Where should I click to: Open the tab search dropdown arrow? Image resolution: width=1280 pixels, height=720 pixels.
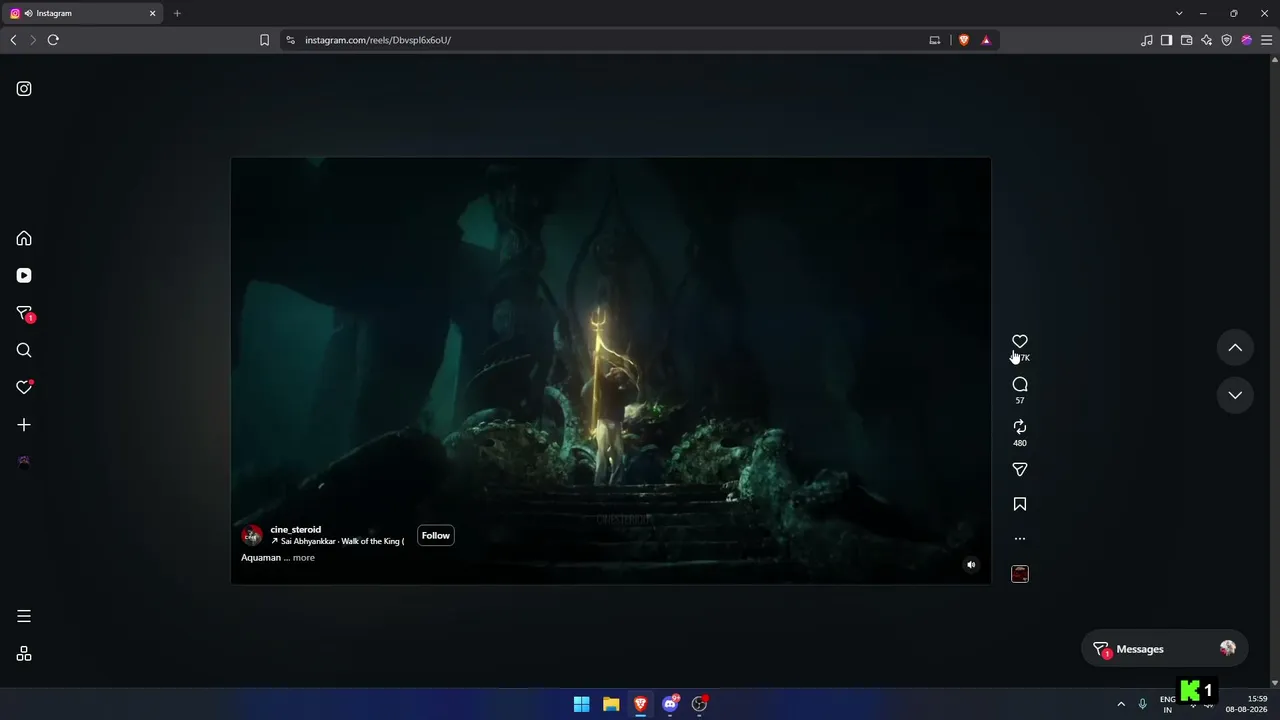(x=1179, y=13)
